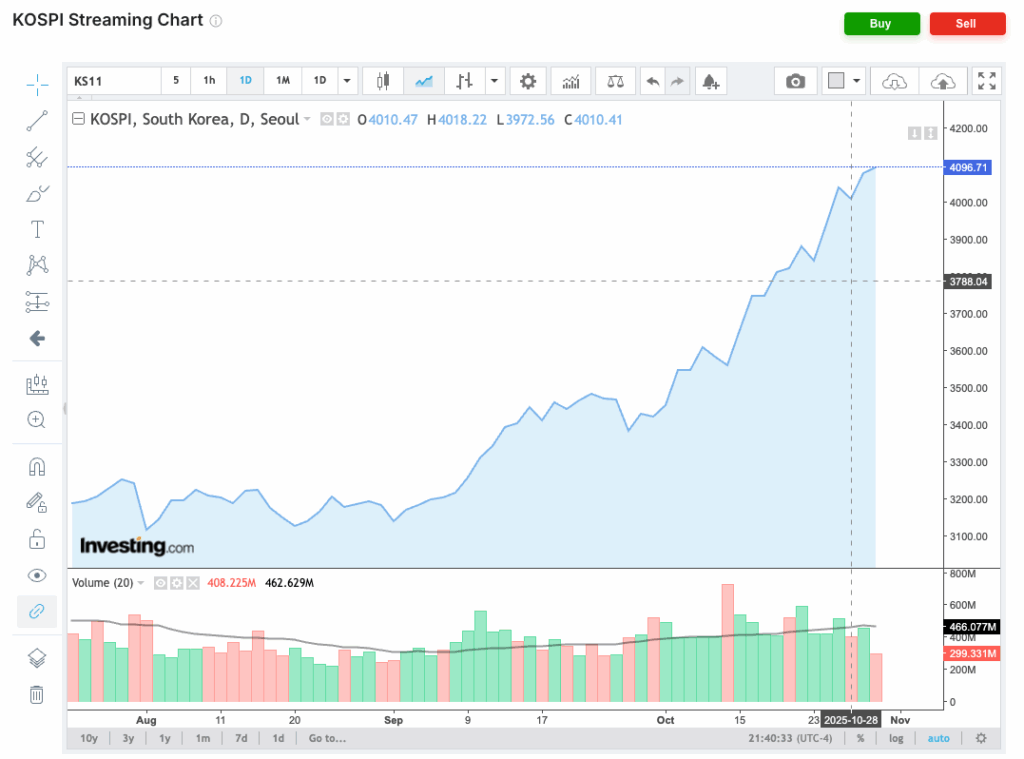1024x759 pixels.
Task: Switch the chart to candlestick style
Action: pyautogui.click(x=382, y=81)
